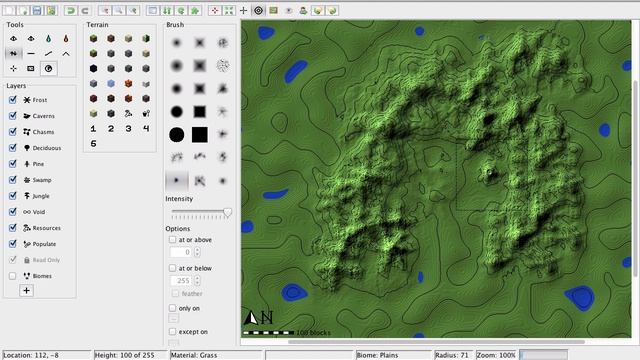The image size is (640, 360).
Task: Click the Undo green arrow icon
Action: [71, 11]
